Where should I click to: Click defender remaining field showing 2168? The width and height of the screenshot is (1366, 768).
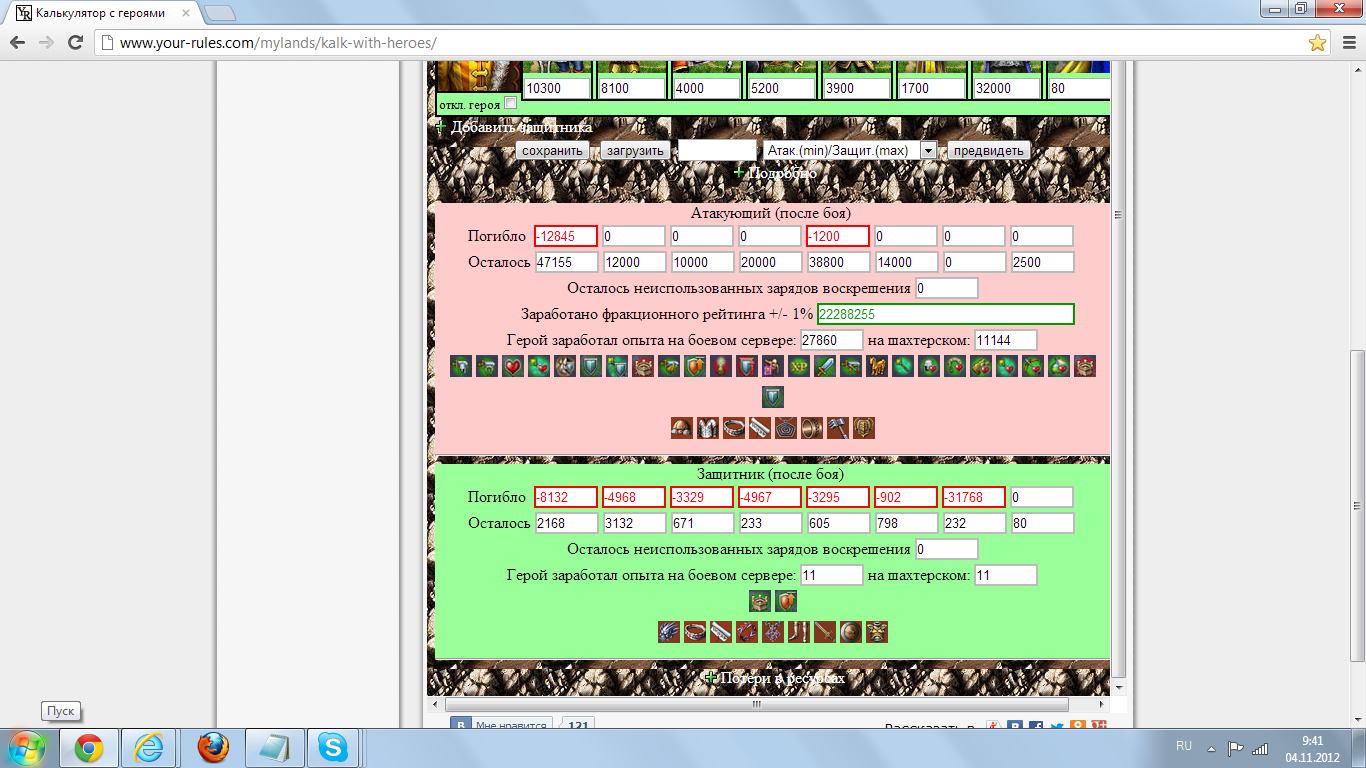pyautogui.click(x=566, y=523)
